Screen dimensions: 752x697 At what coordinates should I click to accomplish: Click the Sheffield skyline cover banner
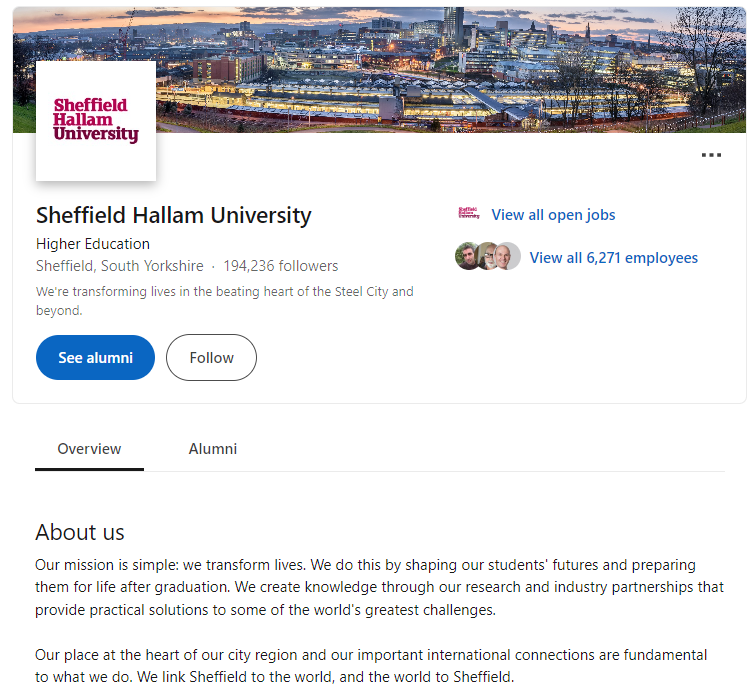pyautogui.click(x=450, y=70)
